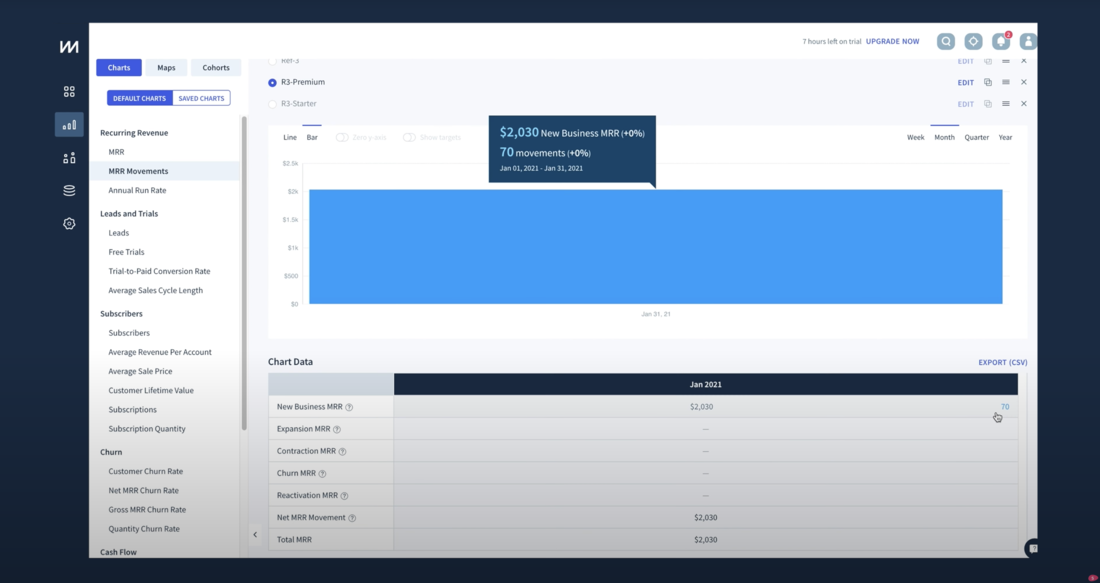
Task: Open the dashboard grid icon at sidebar top
Action: (x=68, y=91)
